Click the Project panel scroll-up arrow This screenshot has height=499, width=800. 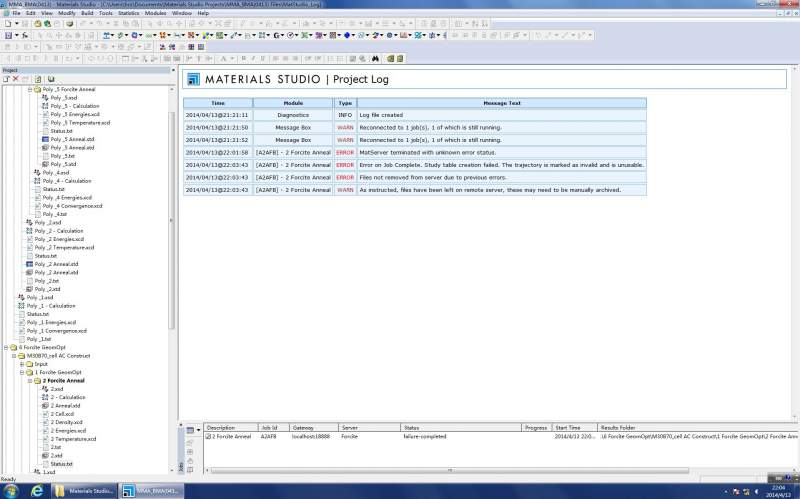pos(172,89)
